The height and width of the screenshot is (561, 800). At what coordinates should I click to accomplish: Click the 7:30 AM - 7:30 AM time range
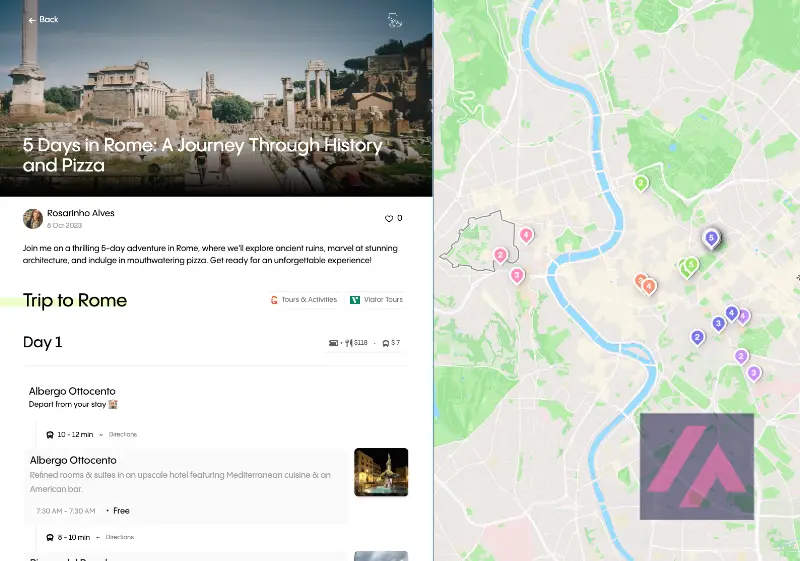pyautogui.click(x=66, y=511)
